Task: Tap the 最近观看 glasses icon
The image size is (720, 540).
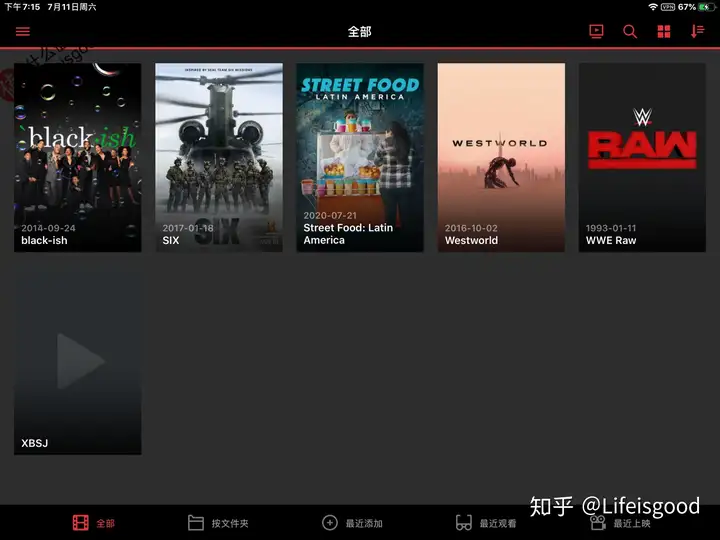Action: [x=463, y=523]
